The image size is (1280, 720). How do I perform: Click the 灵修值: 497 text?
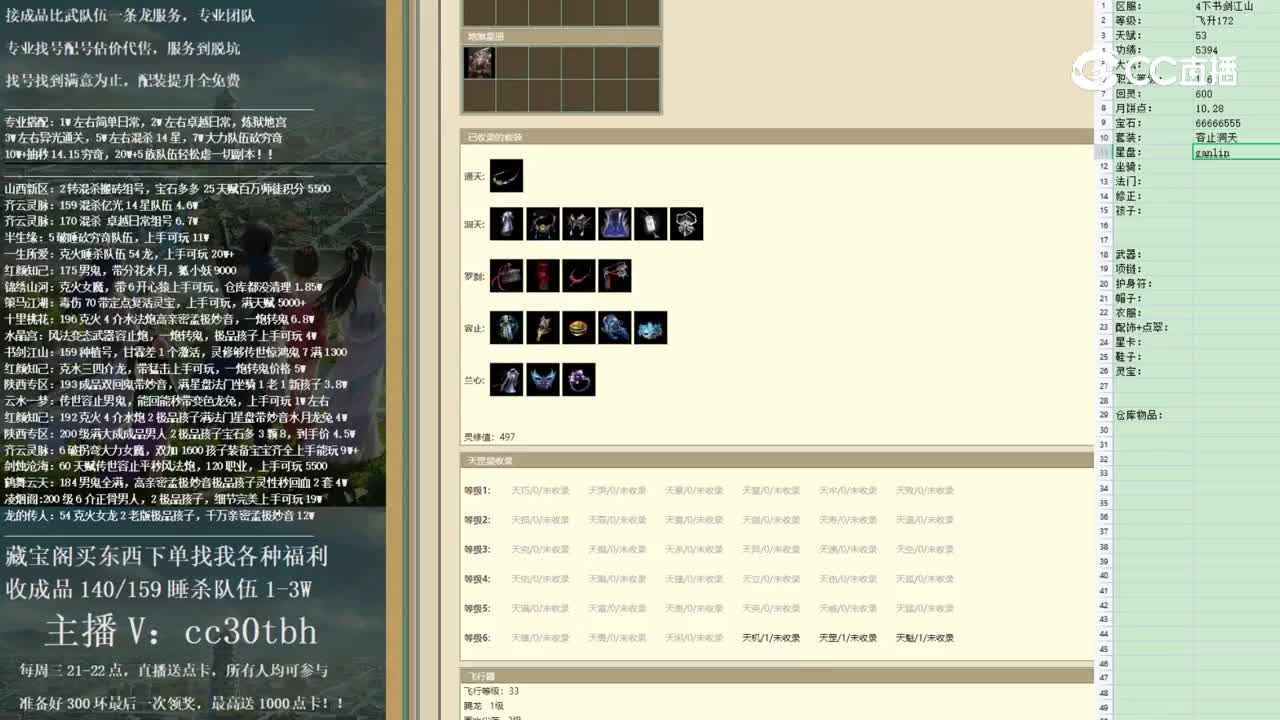point(490,437)
